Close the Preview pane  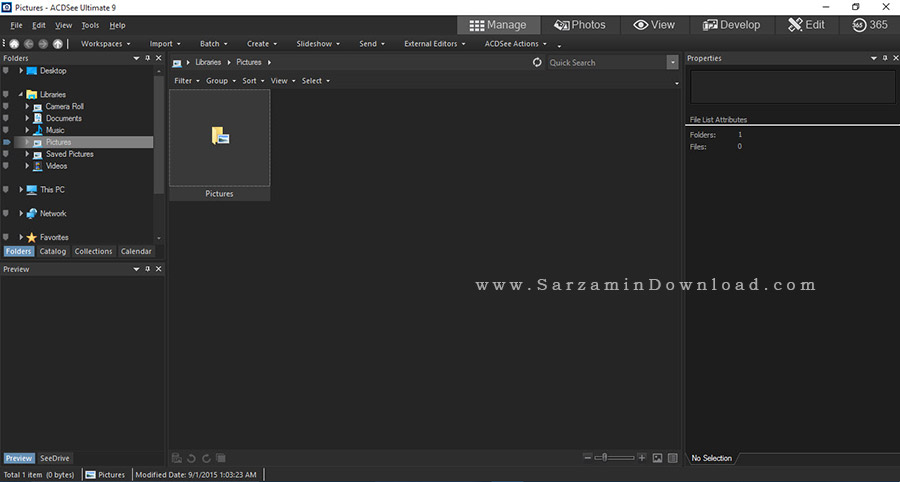pos(158,269)
